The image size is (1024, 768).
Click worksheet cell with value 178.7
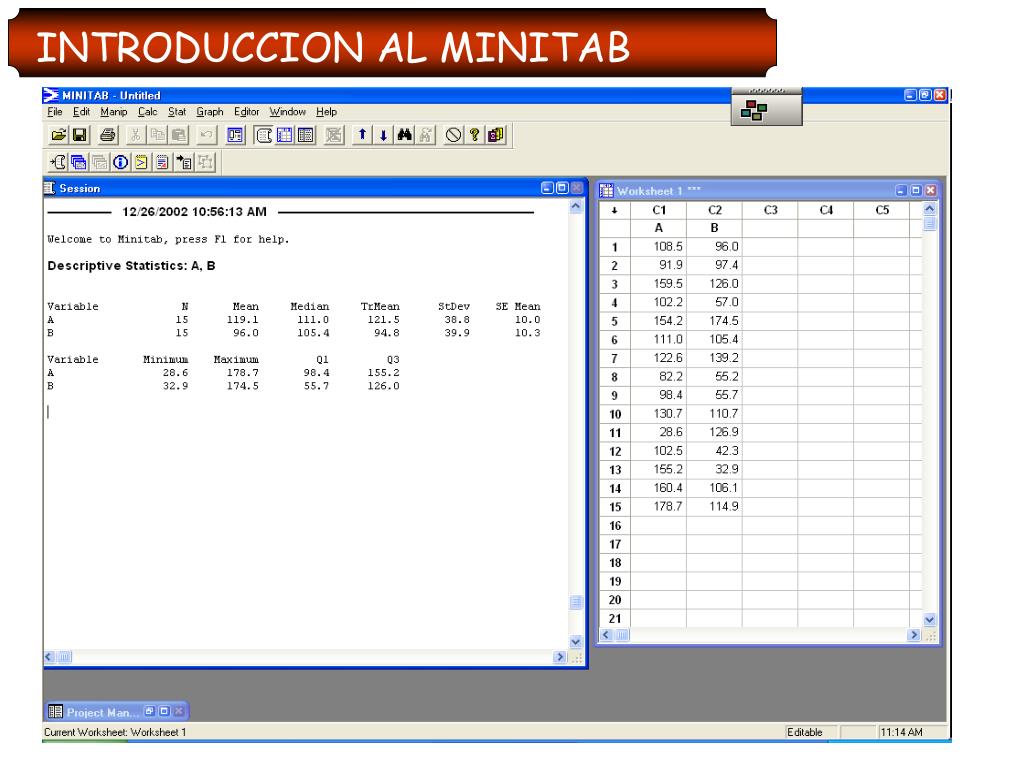[x=659, y=507]
